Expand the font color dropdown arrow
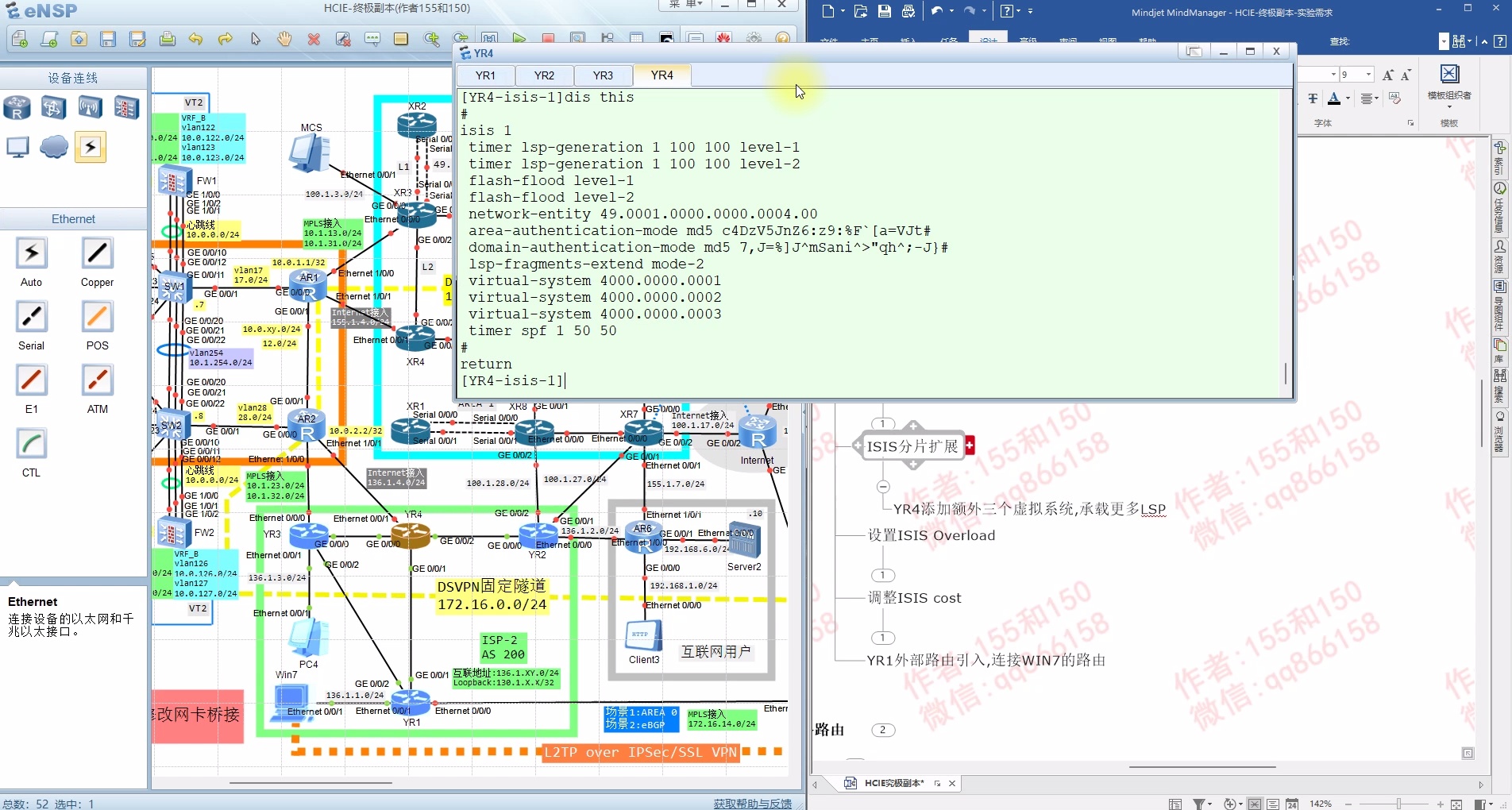This screenshot has height=810, width=1512. tap(1348, 98)
